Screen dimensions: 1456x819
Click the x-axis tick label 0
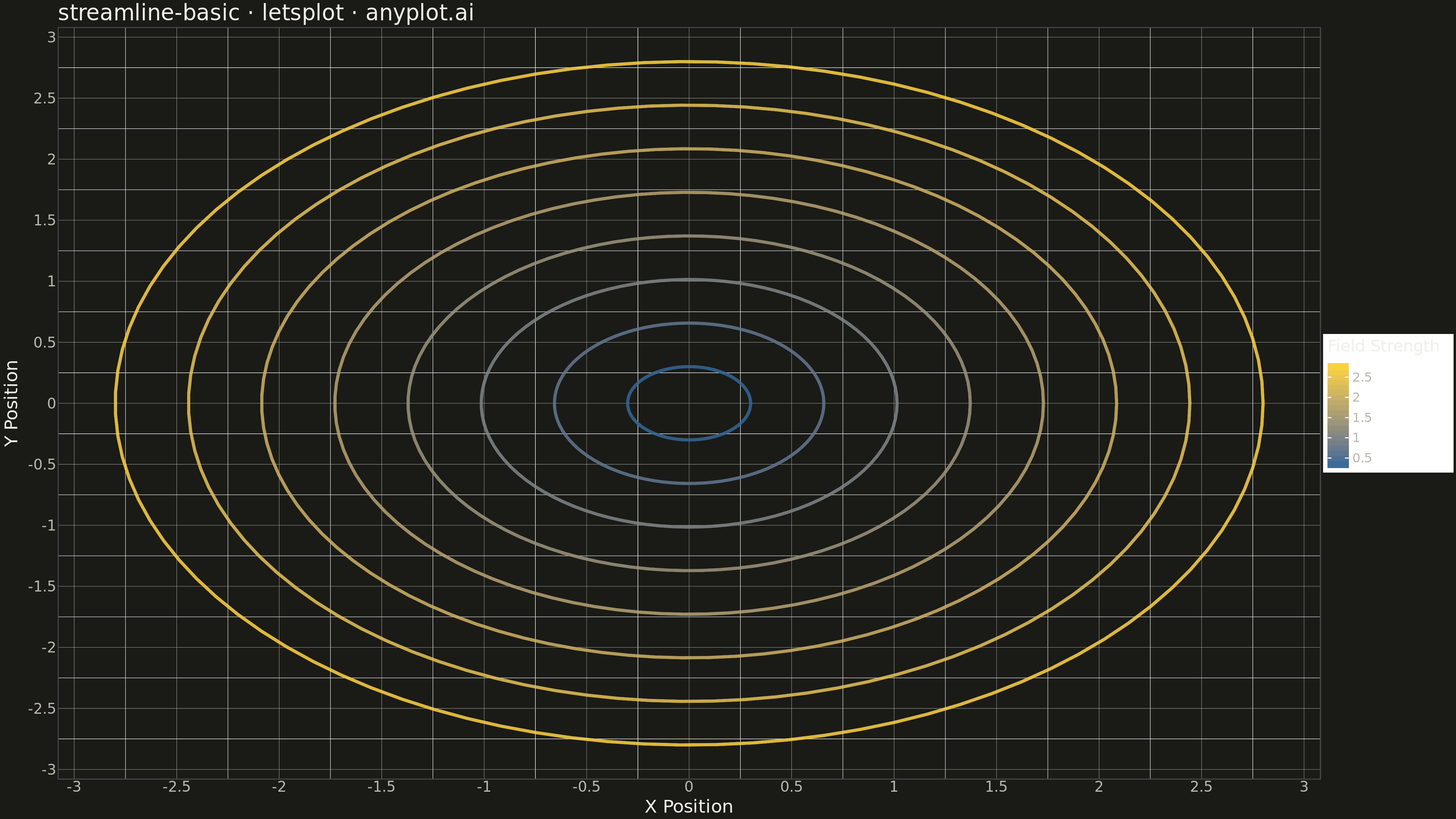(689, 786)
